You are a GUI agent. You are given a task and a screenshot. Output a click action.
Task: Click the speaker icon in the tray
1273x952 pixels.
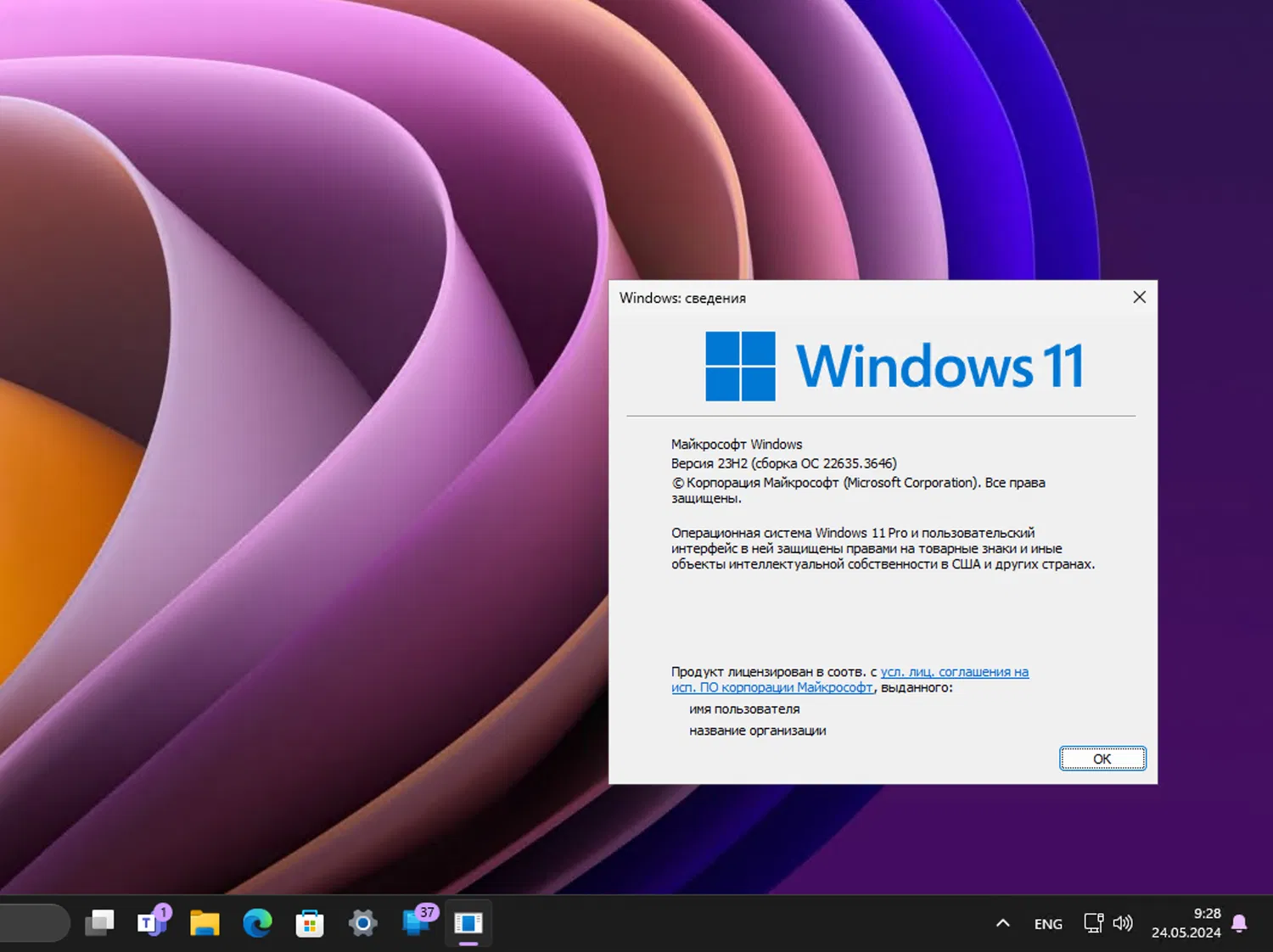[1122, 922]
